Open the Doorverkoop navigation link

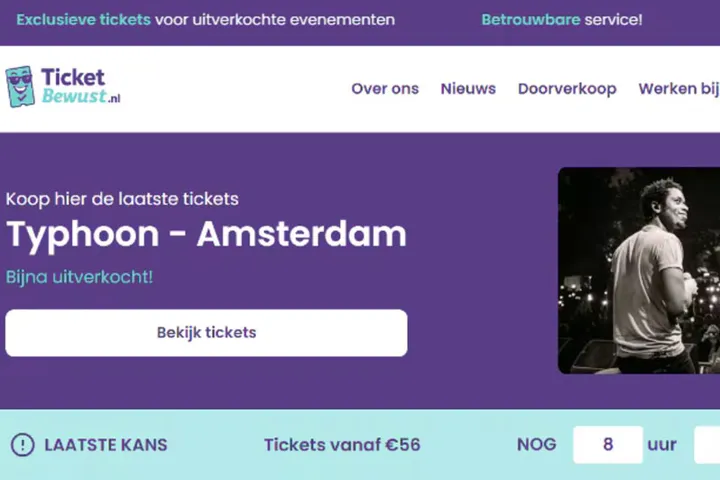[x=567, y=89]
